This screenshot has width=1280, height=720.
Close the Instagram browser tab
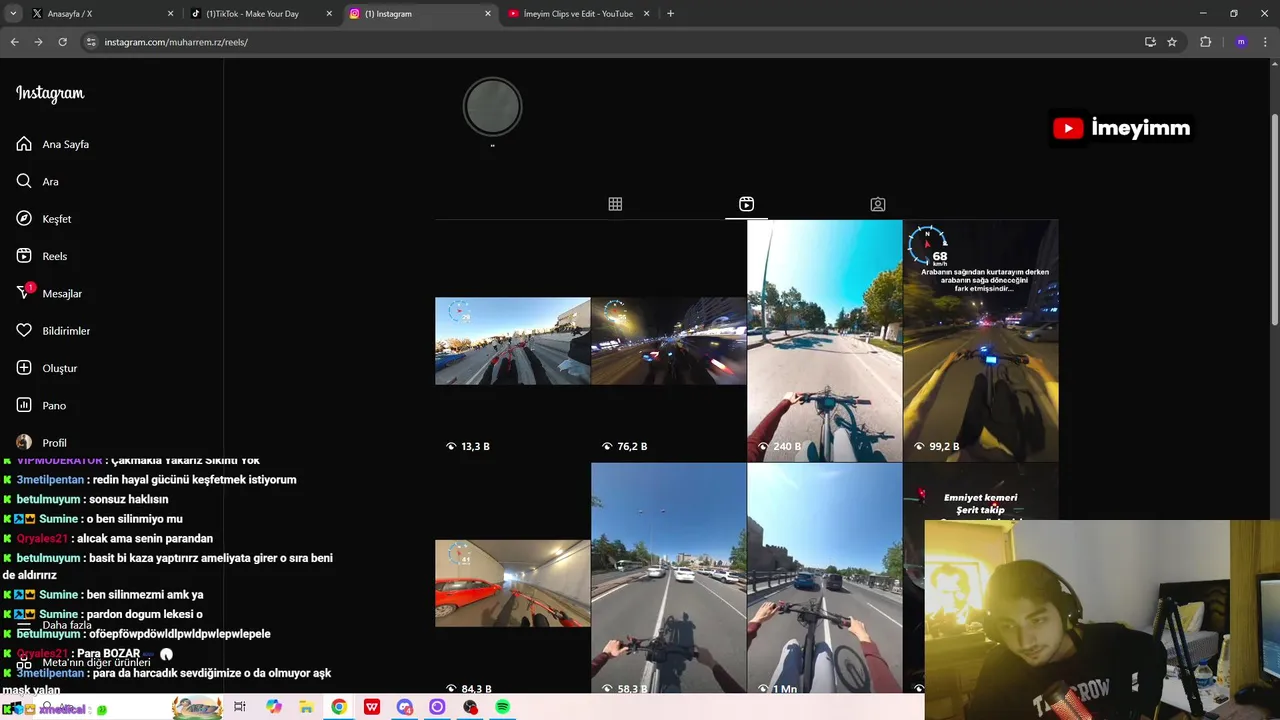(488, 14)
